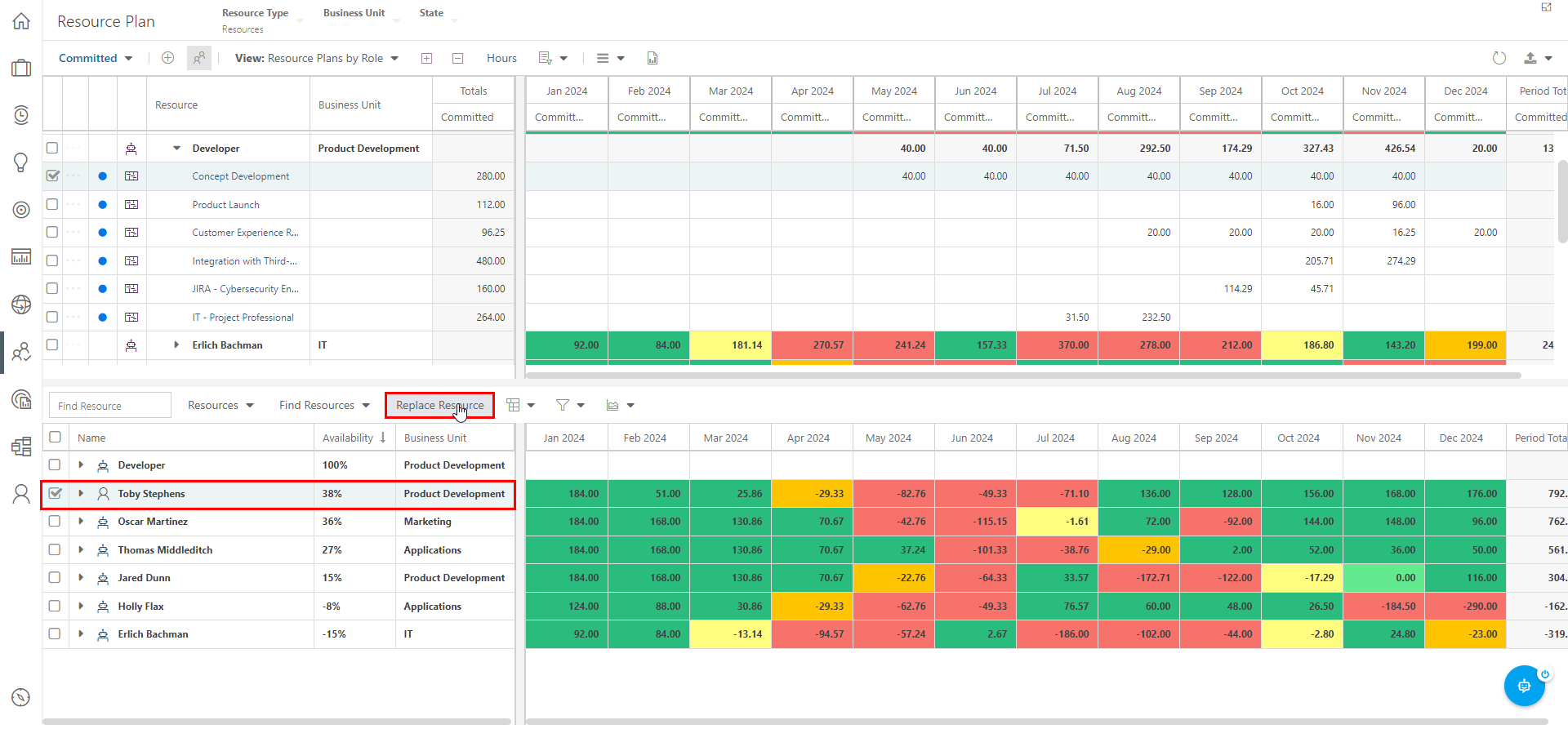Check the Product Launch row checkbox

coord(52,204)
